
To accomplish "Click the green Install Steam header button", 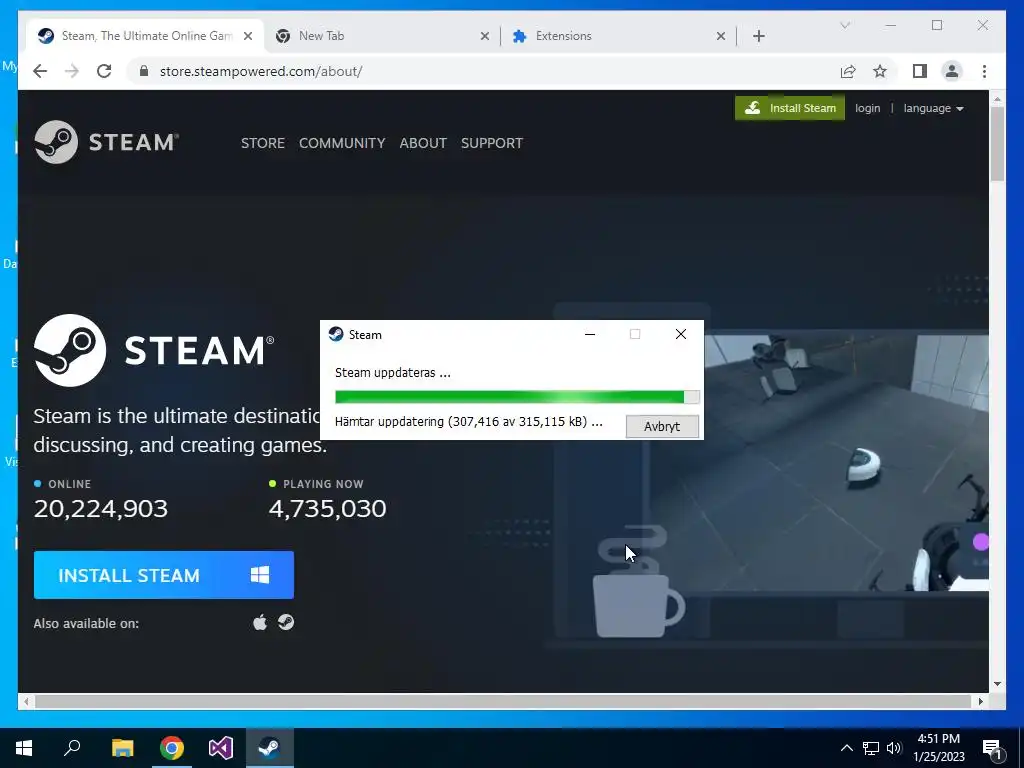I will 790,108.
